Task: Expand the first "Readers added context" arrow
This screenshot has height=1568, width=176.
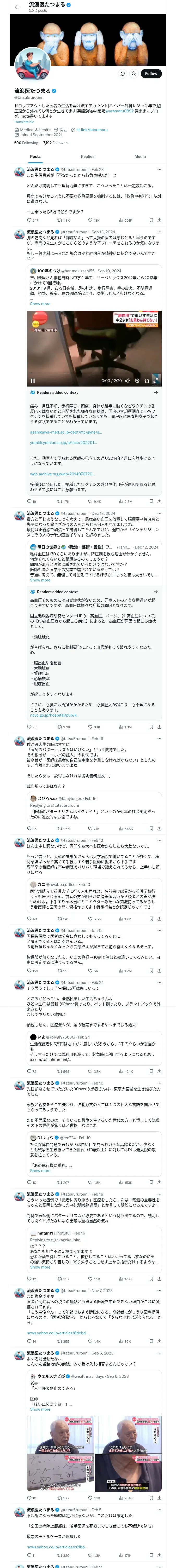Action: point(156,393)
